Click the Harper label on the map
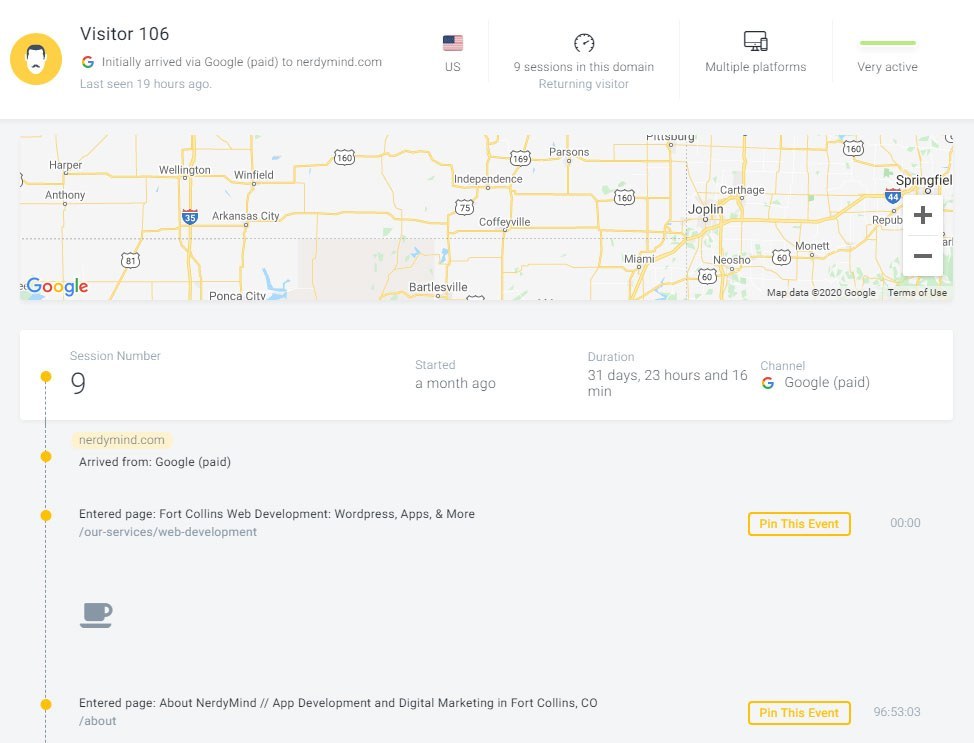This screenshot has height=743, width=974. [65, 165]
